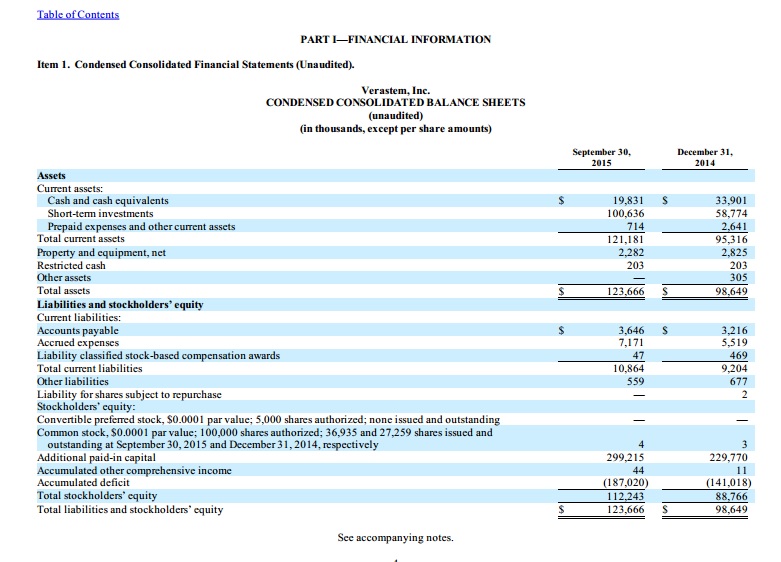Click property and equipment value 2,825
Screen dimensions: 781x562
734,253
